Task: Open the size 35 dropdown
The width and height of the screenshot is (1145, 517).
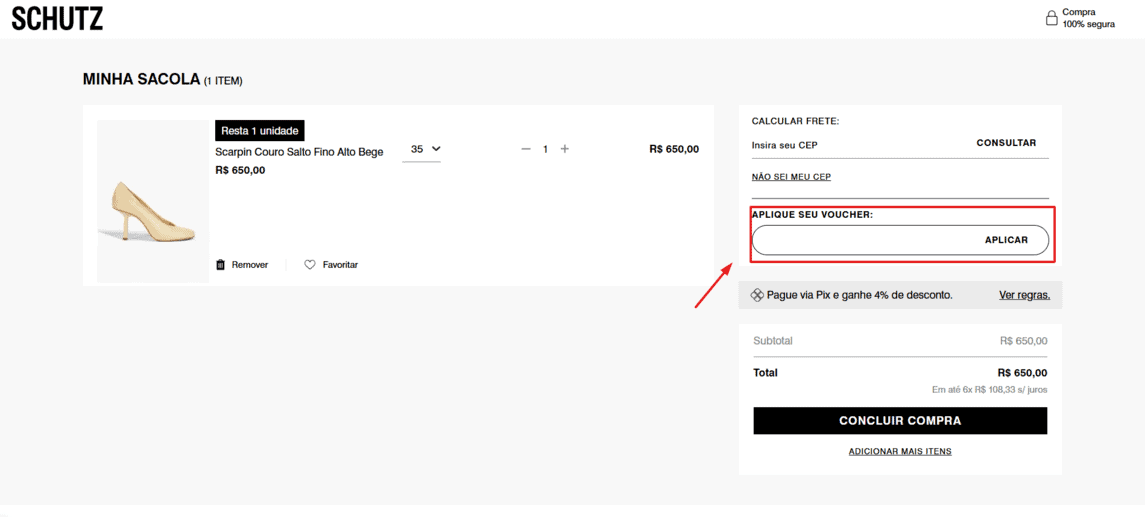Action: (422, 149)
